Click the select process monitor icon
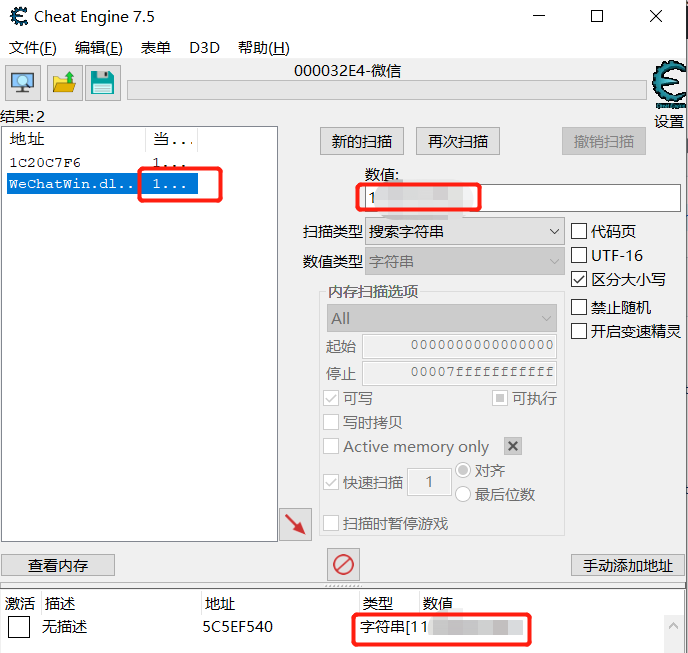The image size is (688, 653). (23, 83)
